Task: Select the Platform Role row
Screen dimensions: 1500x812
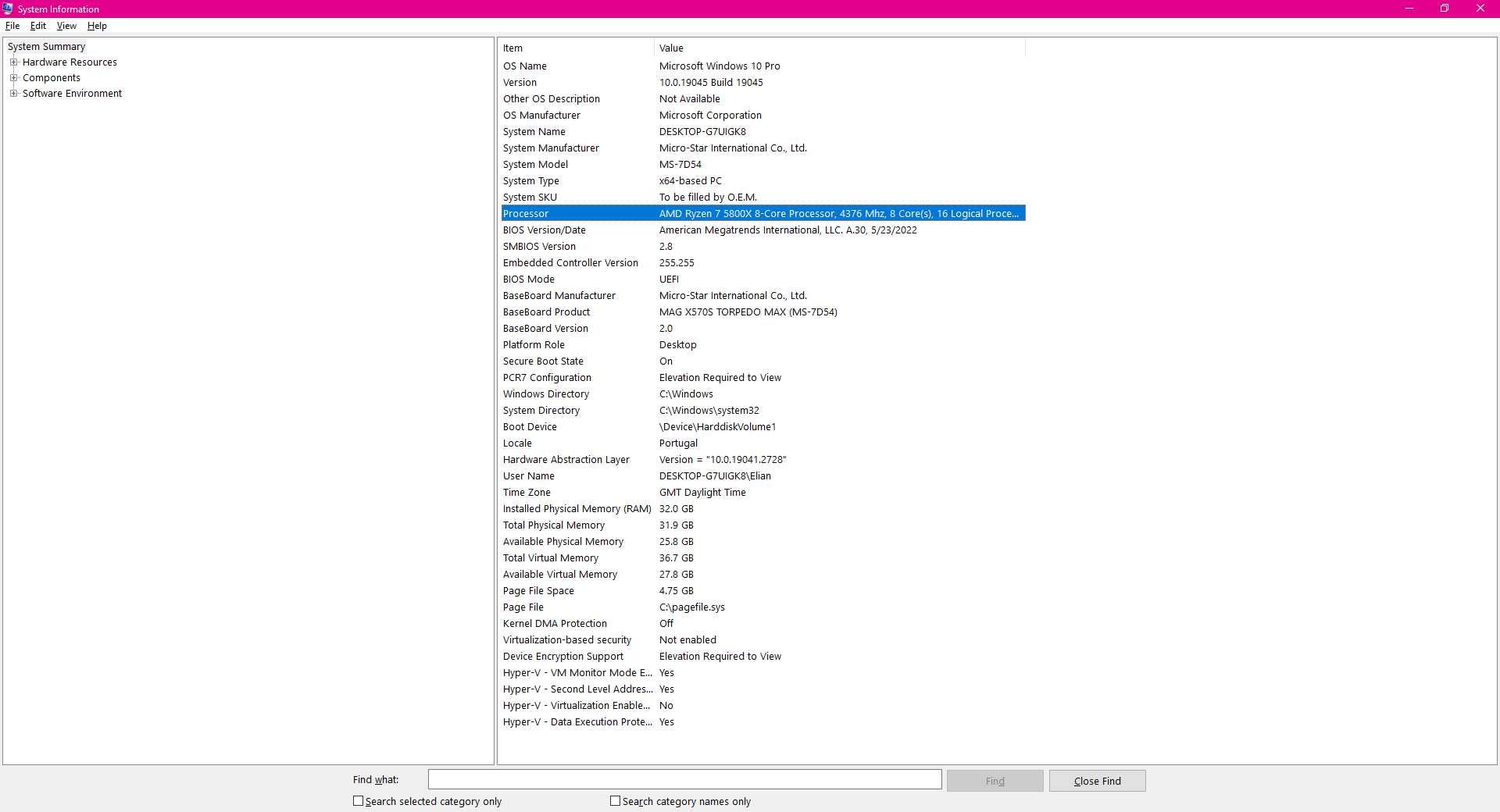Action: click(763, 345)
